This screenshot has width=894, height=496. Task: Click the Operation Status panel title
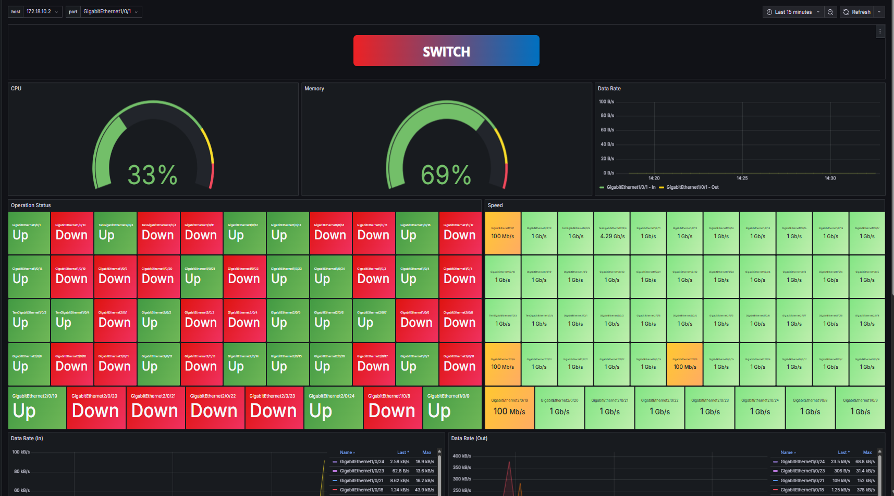pyautogui.click(x=31, y=204)
